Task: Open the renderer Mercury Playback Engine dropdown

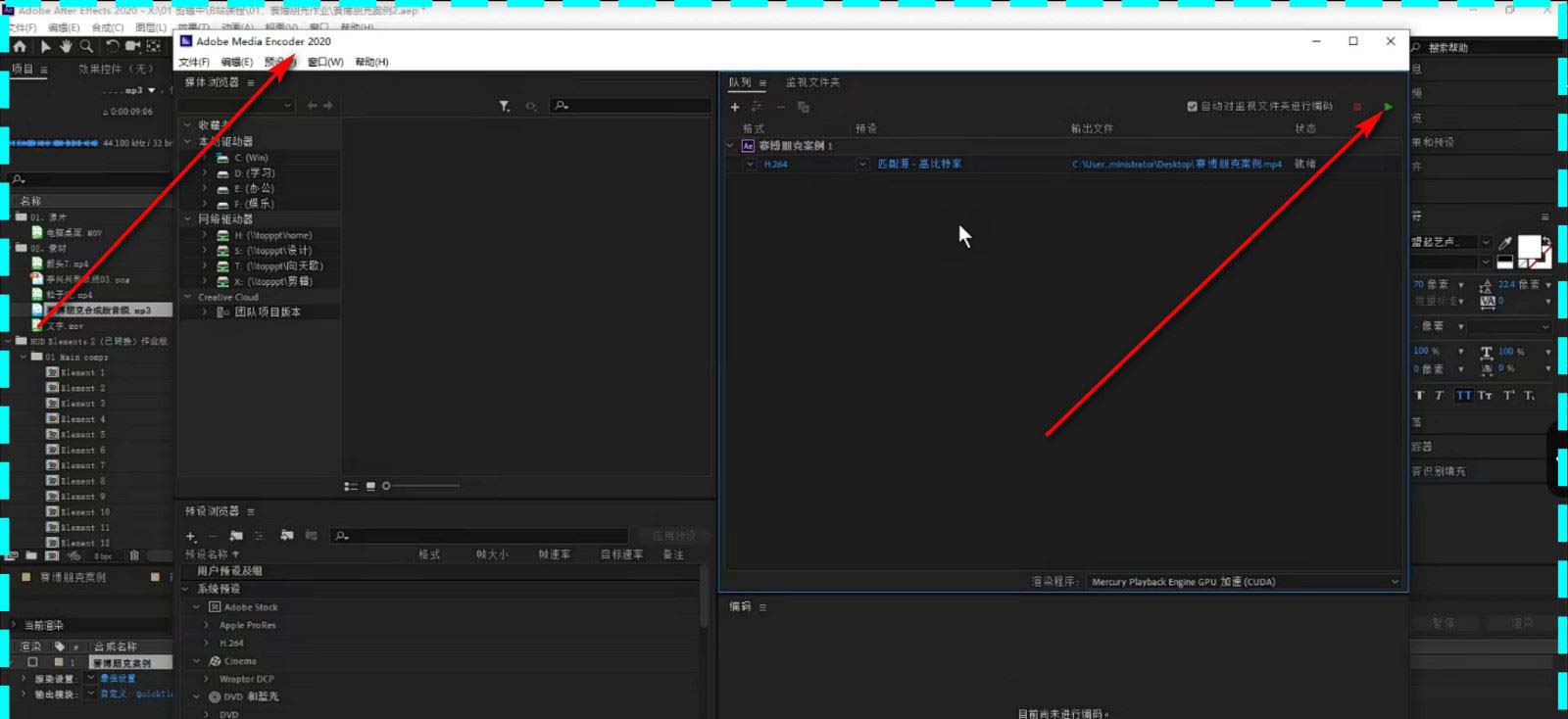Action: 1245,582
